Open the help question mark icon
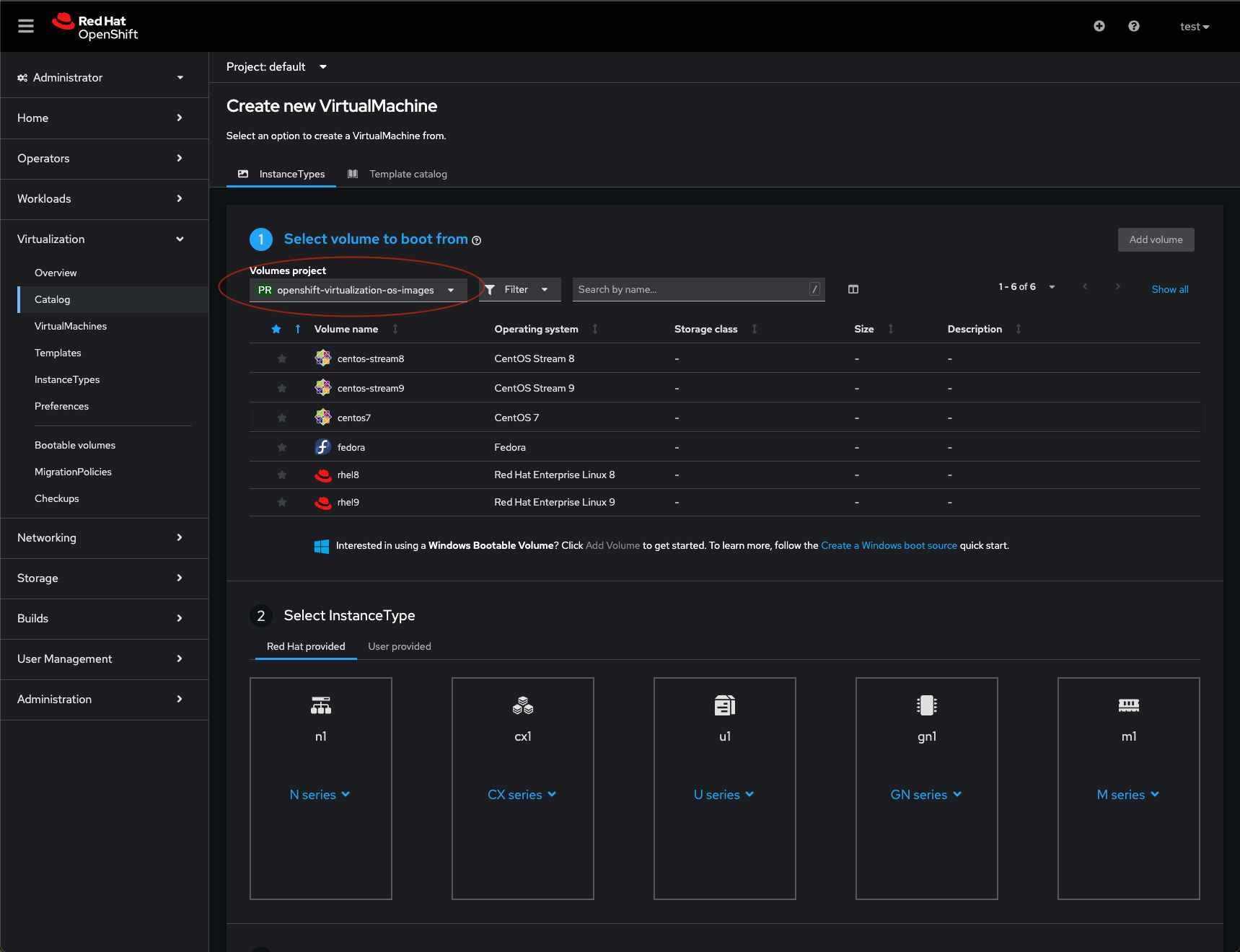 coord(1133,26)
